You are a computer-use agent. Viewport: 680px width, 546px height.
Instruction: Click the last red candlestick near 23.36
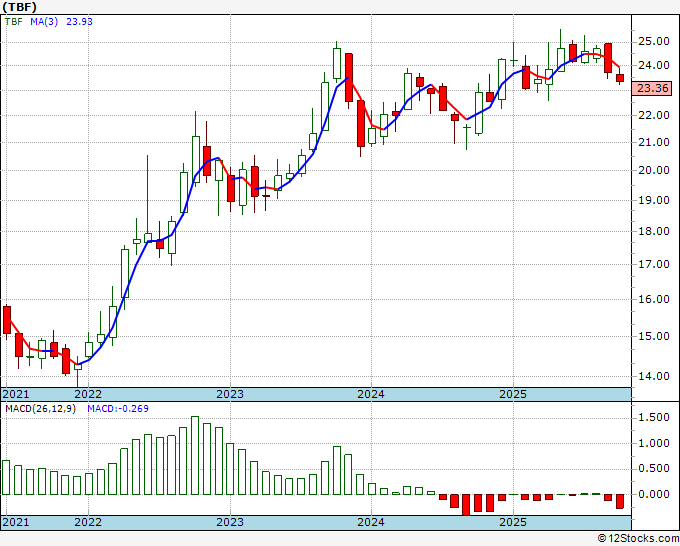click(620, 78)
